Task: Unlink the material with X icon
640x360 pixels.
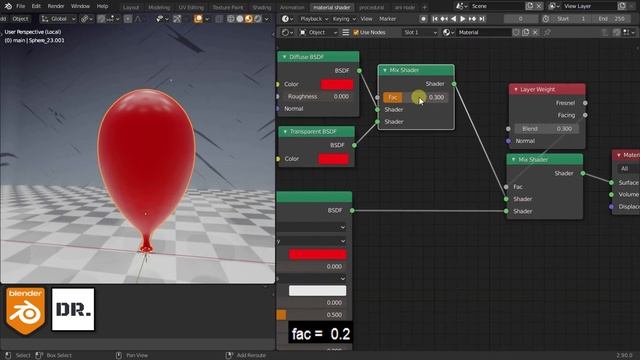Action: point(535,32)
